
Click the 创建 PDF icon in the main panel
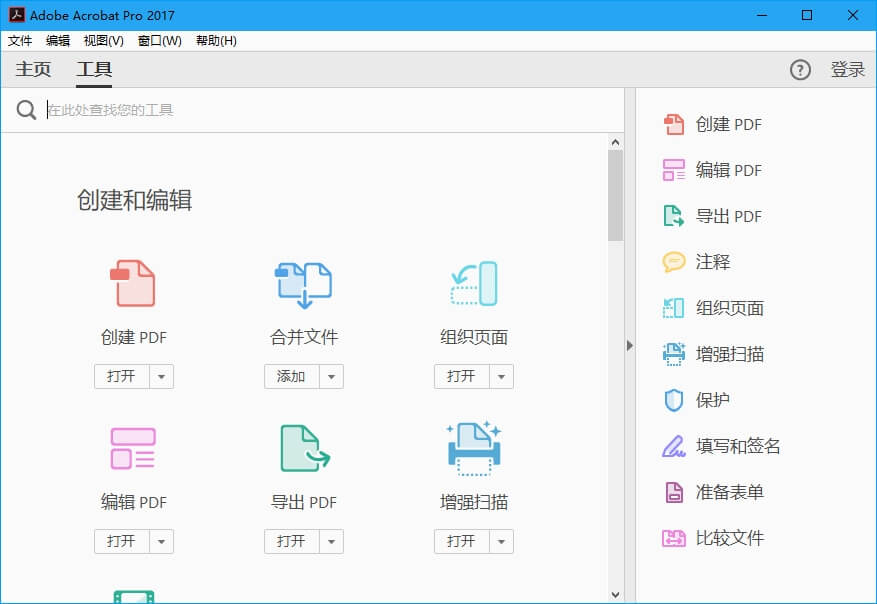coord(133,284)
